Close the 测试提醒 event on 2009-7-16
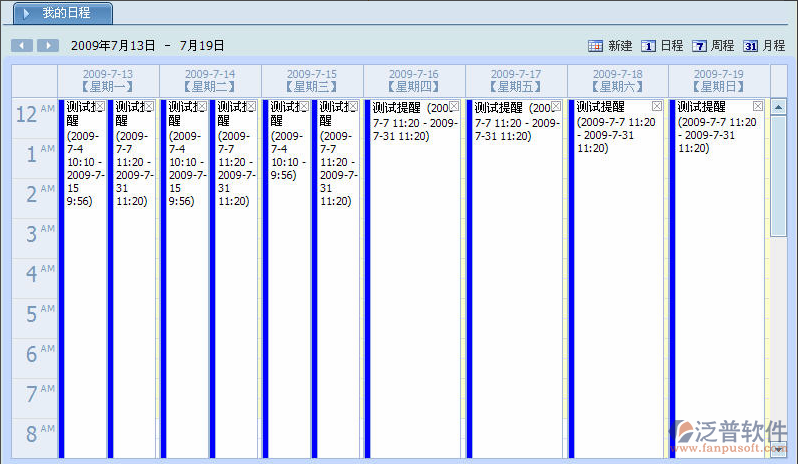The image size is (798, 464). point(454,107)
